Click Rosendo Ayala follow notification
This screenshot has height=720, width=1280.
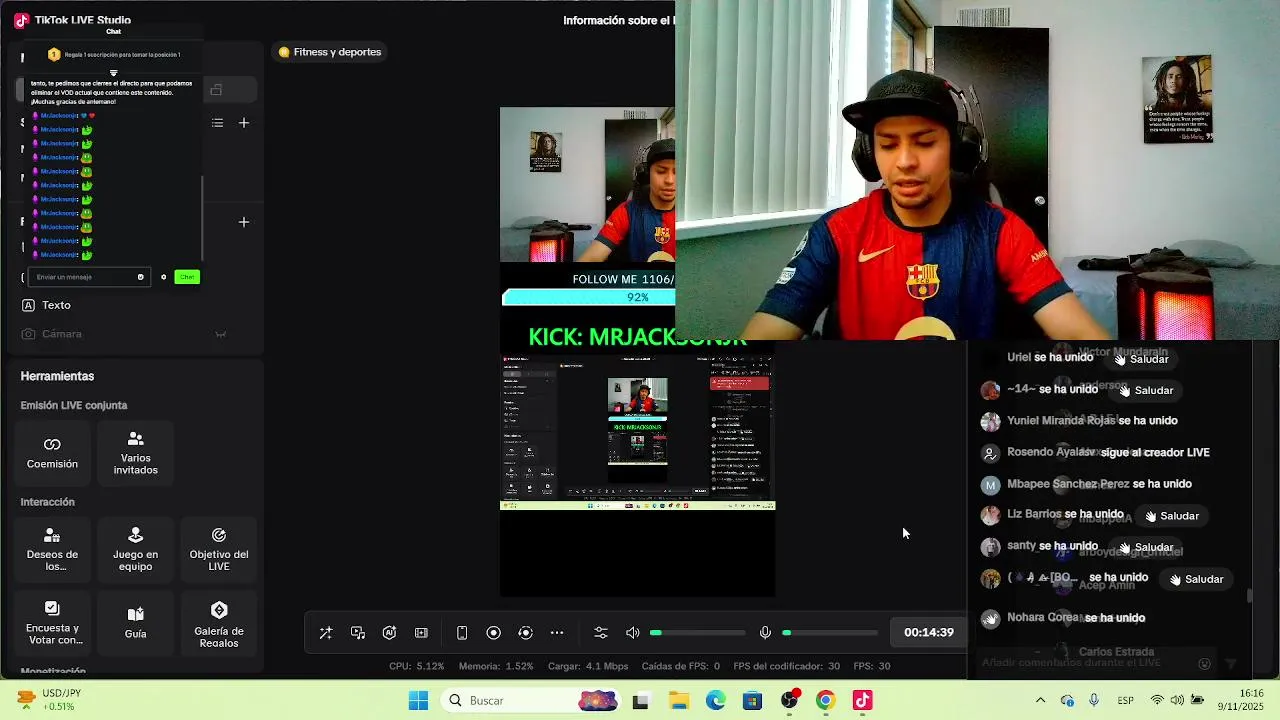tap(1096, 453)
